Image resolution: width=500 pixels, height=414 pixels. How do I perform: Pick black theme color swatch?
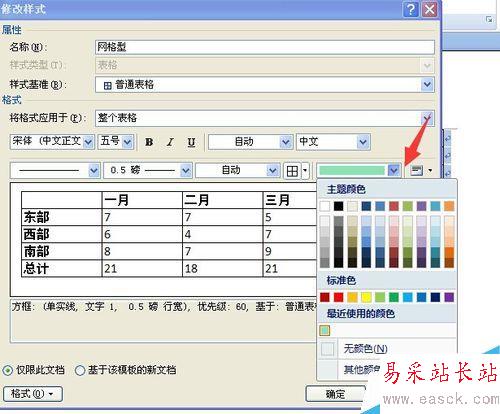tap(338, 206)
